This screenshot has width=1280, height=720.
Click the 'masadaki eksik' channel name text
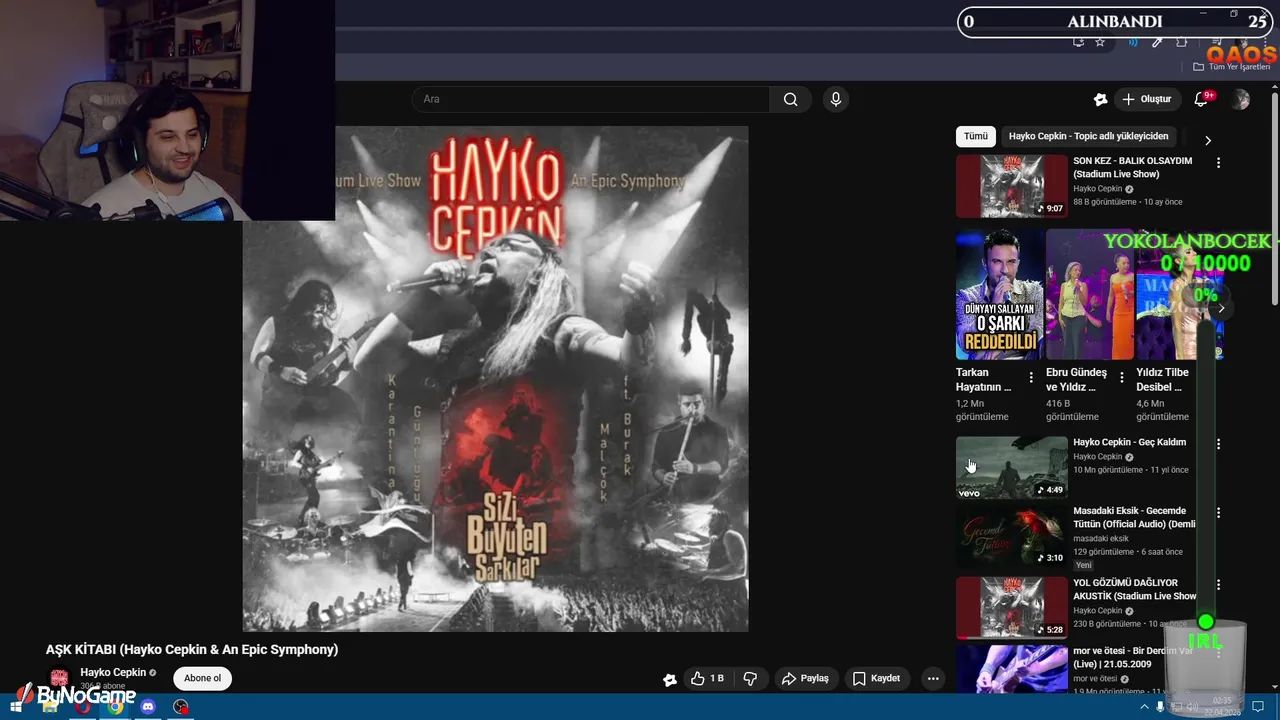1101,538
